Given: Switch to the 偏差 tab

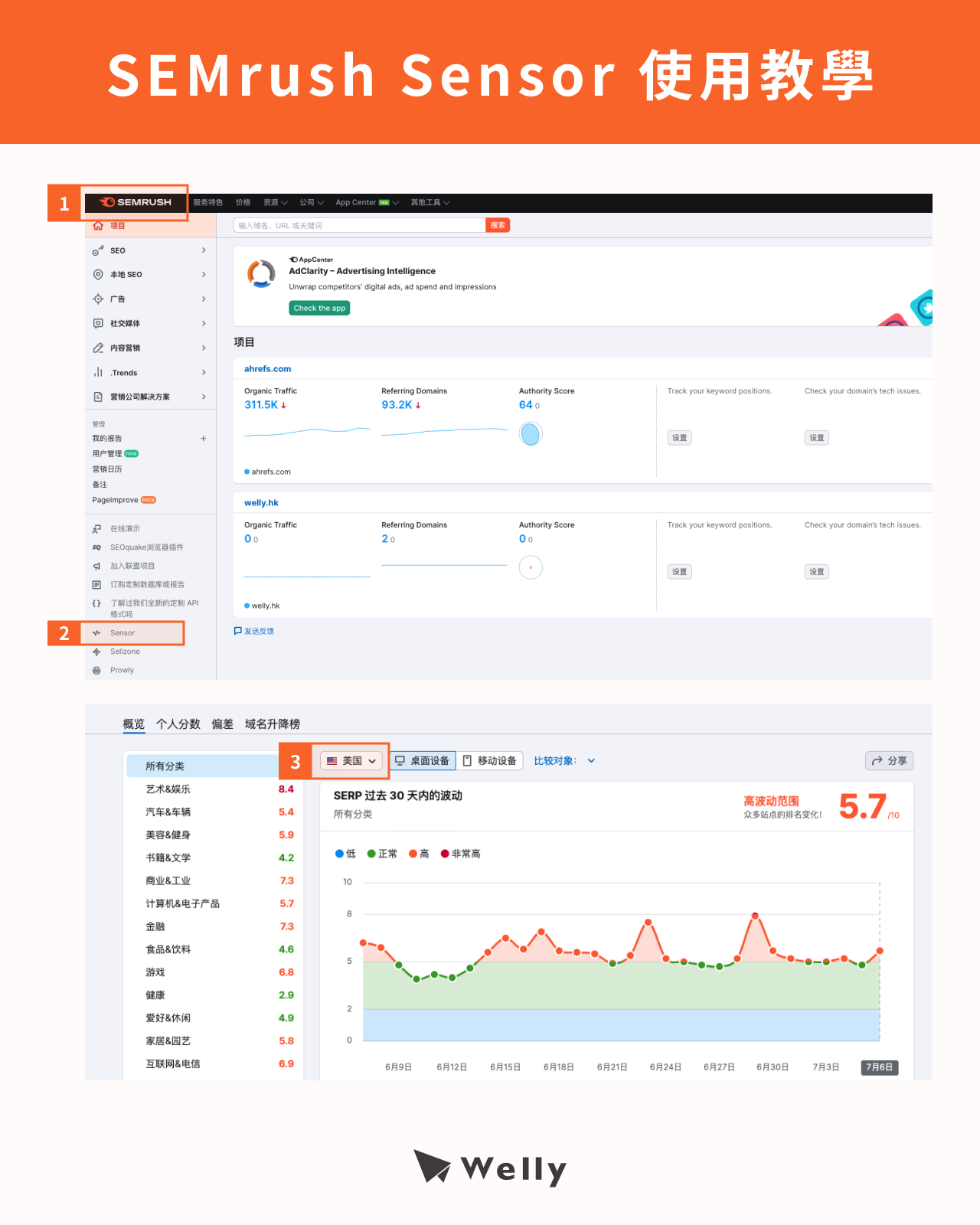Looking at the screenshot, I should [x=223, y=724].
